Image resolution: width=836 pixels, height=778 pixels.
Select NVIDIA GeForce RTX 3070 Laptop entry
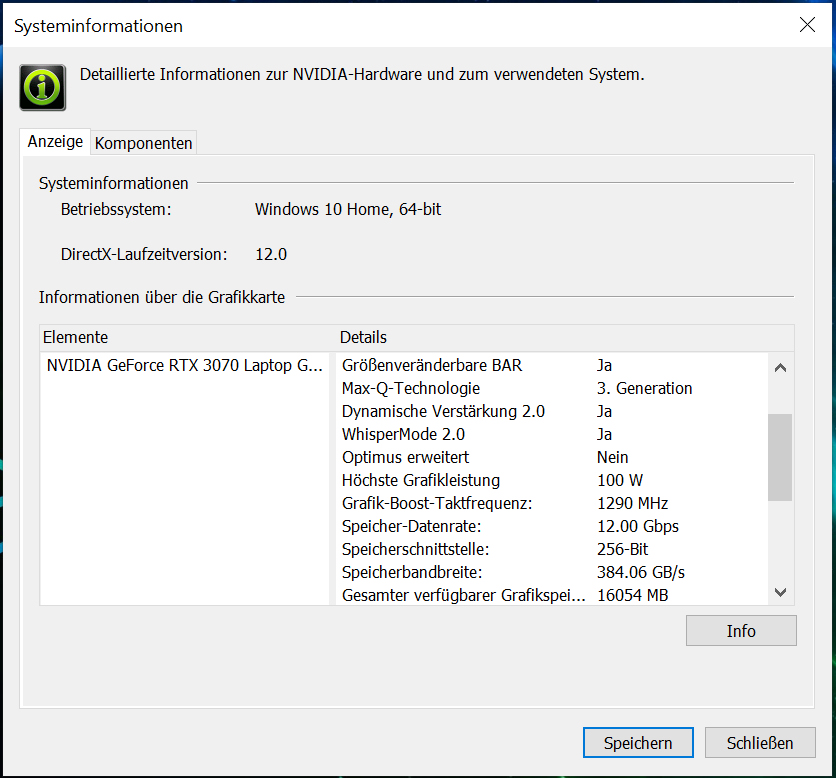coord(184,366)
